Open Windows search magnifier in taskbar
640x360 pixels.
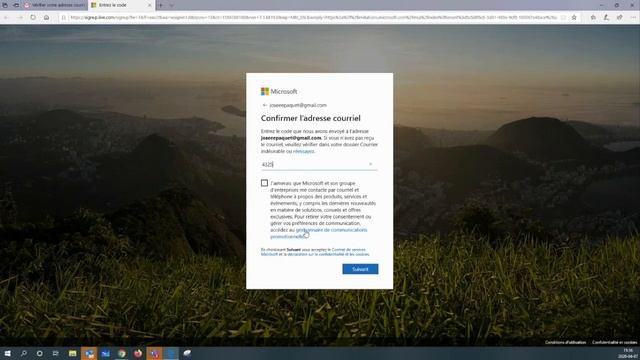click(x=23, y=353)
